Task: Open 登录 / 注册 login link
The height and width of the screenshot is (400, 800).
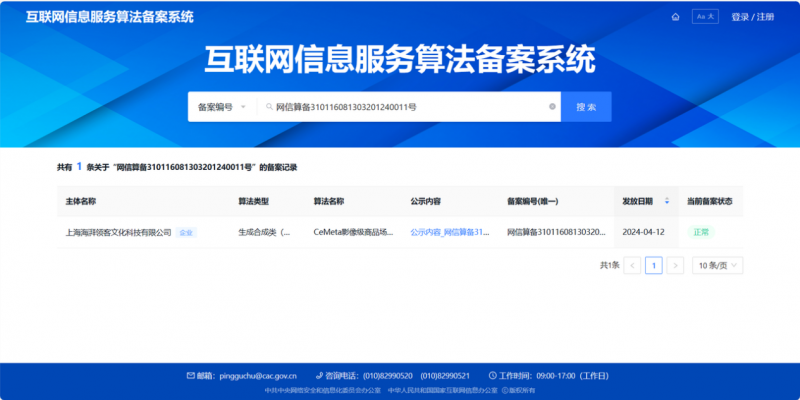Action: [753, 17]
